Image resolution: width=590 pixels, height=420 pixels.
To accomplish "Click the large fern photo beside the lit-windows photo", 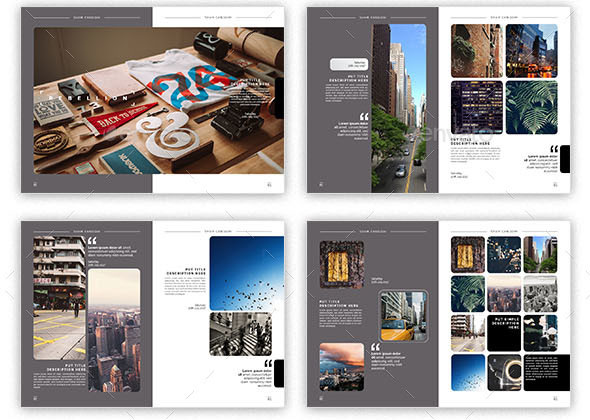I will 532,107.
